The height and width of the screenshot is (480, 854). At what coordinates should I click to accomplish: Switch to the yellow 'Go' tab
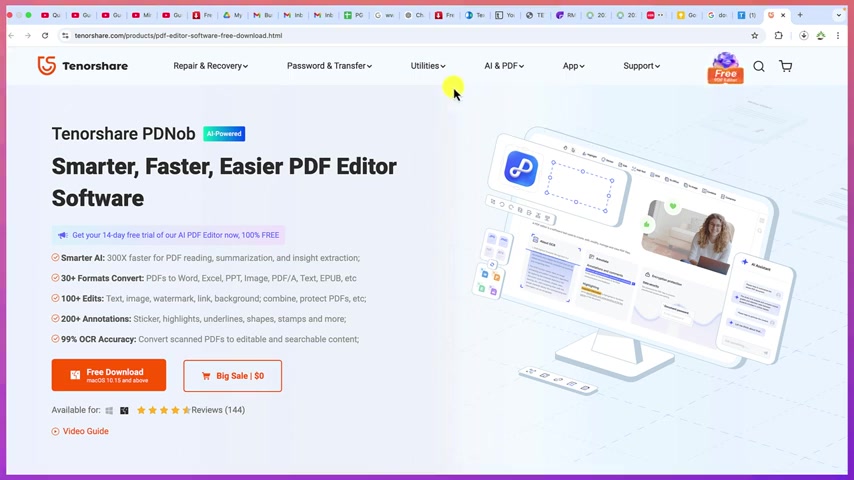(686, 15)
